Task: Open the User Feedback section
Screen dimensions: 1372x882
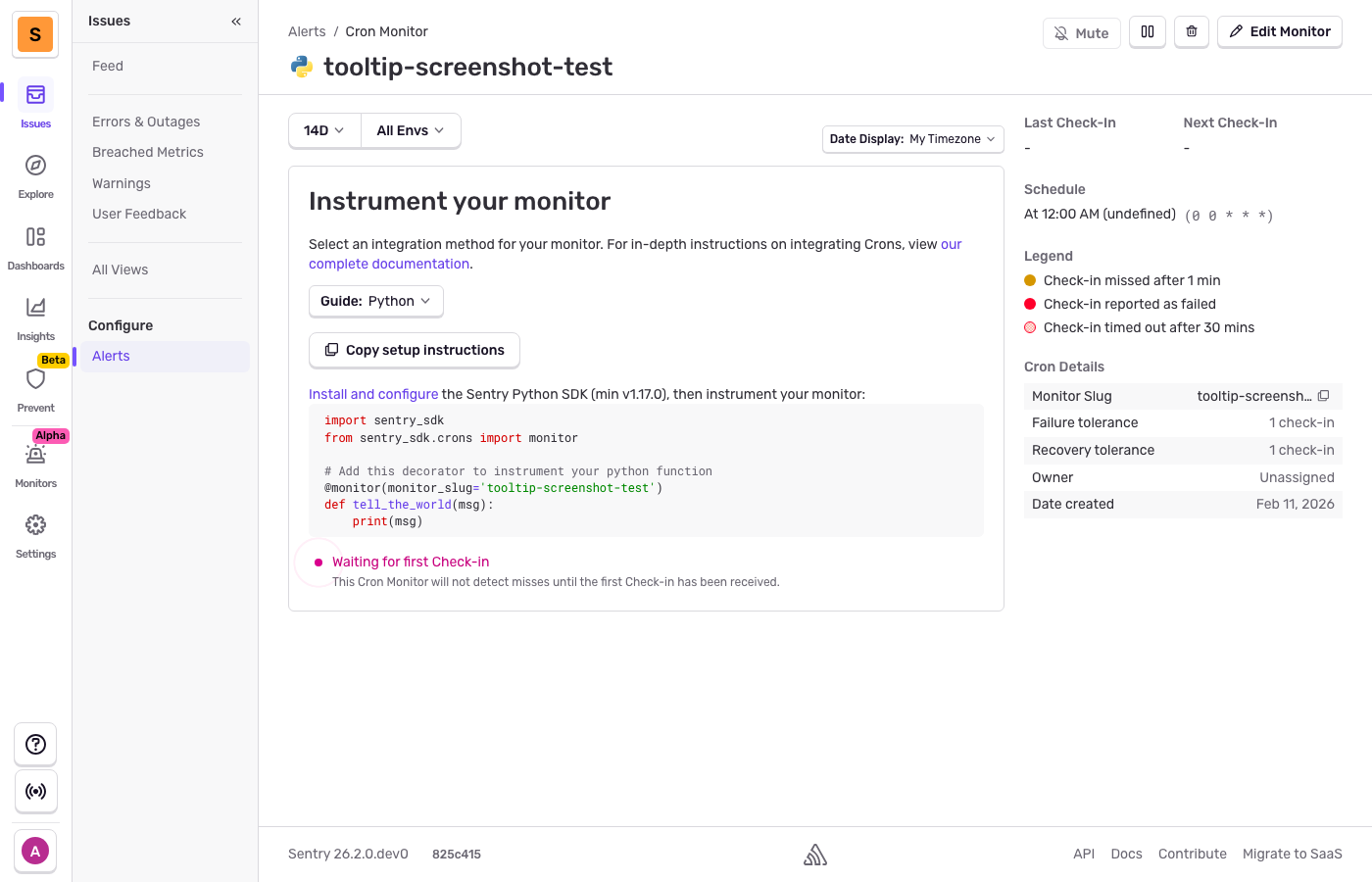Action: point(138,213)
